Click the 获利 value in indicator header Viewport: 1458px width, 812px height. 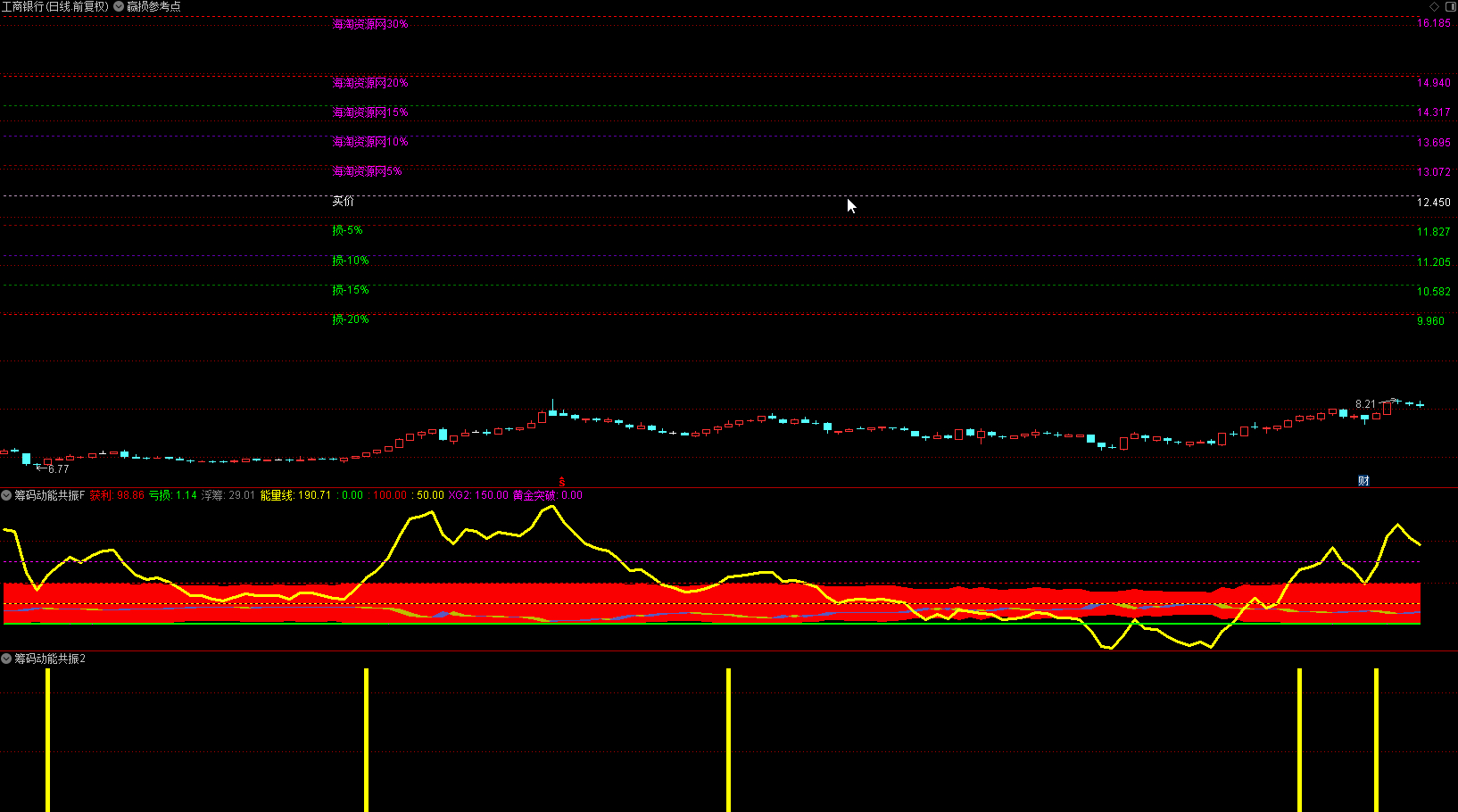[x=117, y=495]
